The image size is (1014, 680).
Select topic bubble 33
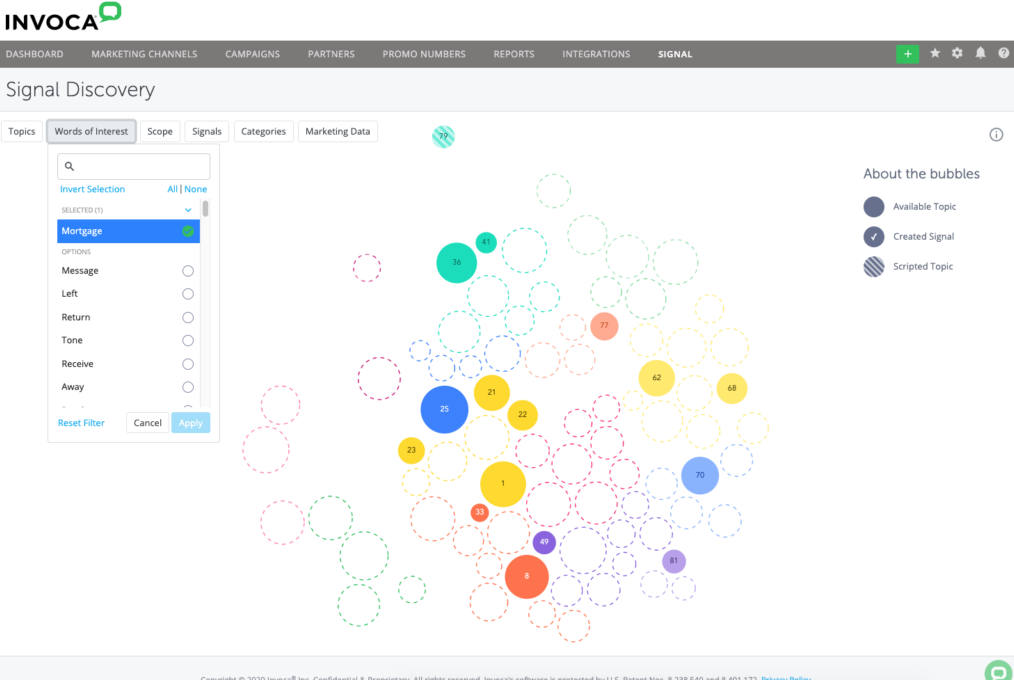[x=479, y=512]
